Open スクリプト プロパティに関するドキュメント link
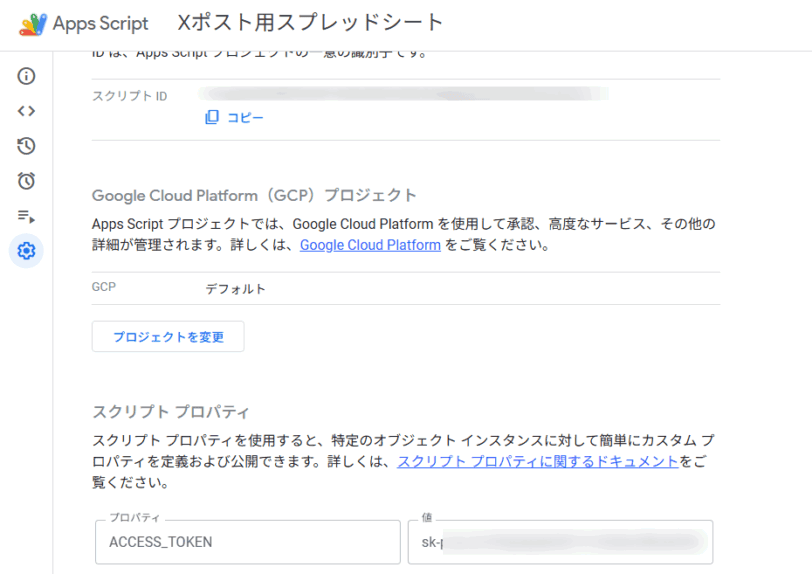Viewport: 812px width, 574px height. point(538,462)
